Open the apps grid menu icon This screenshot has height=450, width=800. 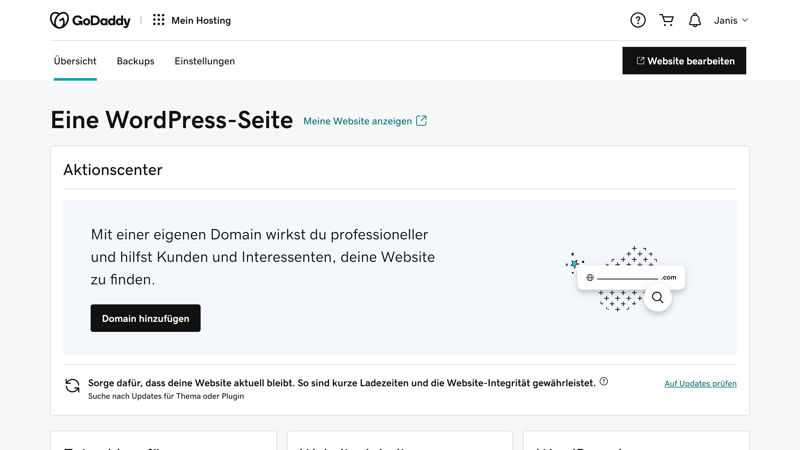pos(159,20)
